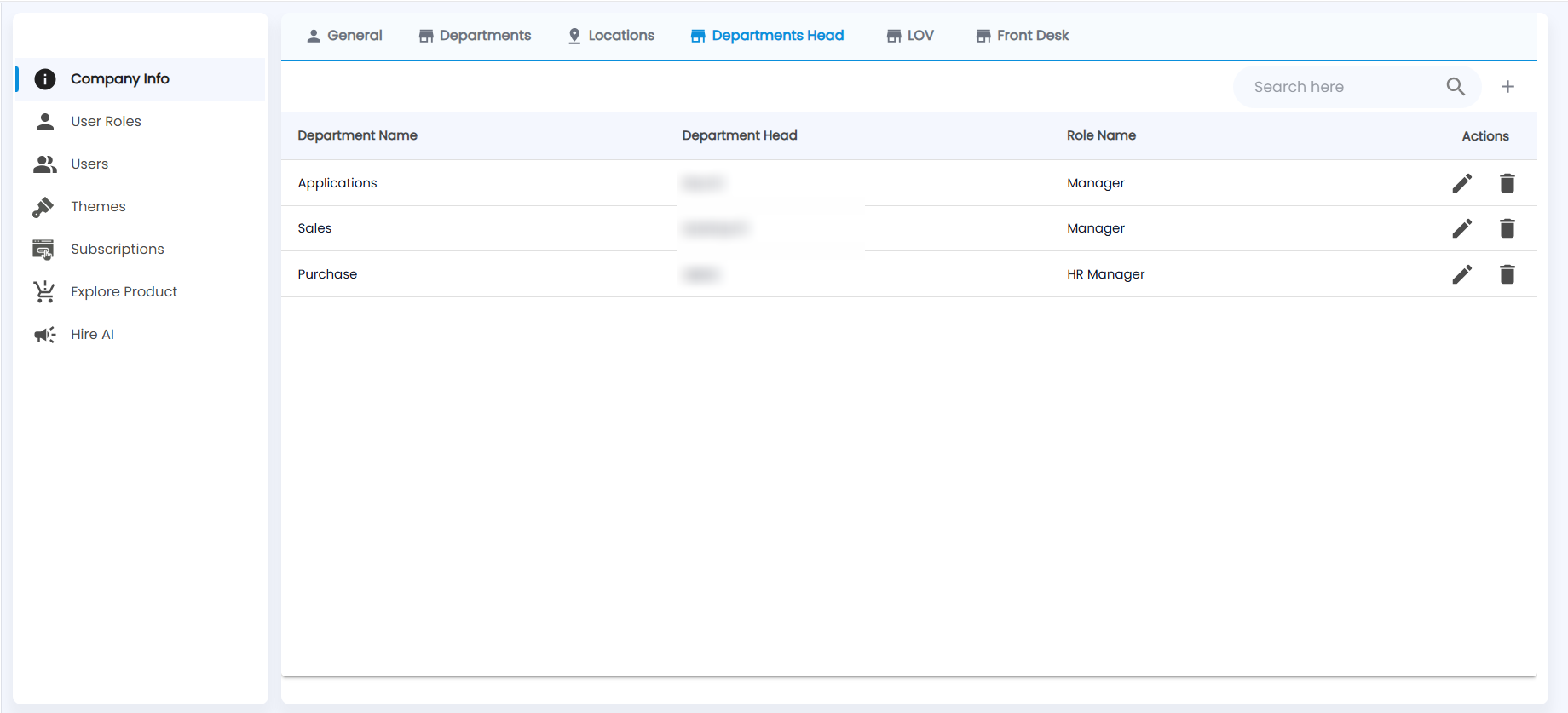Click the pencil icon for Sales
This screenshot has width=1568, height=713.
[1461, 228]
